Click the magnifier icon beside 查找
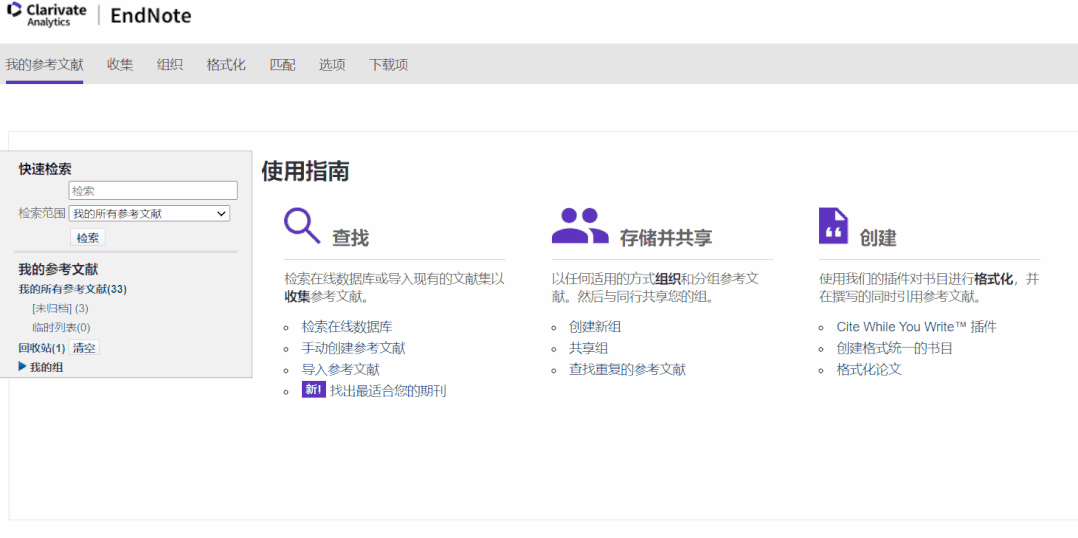The image size is (1078, 538). (x=302, y=226)
